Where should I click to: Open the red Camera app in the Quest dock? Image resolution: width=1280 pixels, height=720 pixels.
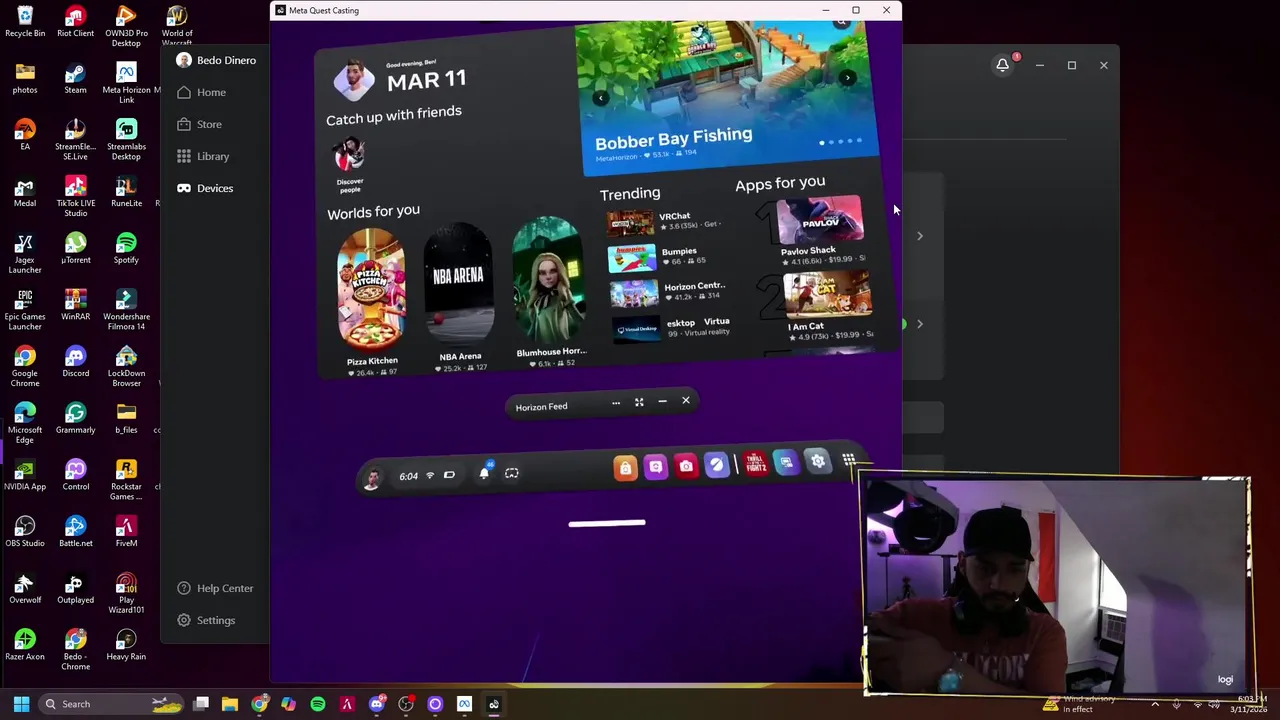686,466
